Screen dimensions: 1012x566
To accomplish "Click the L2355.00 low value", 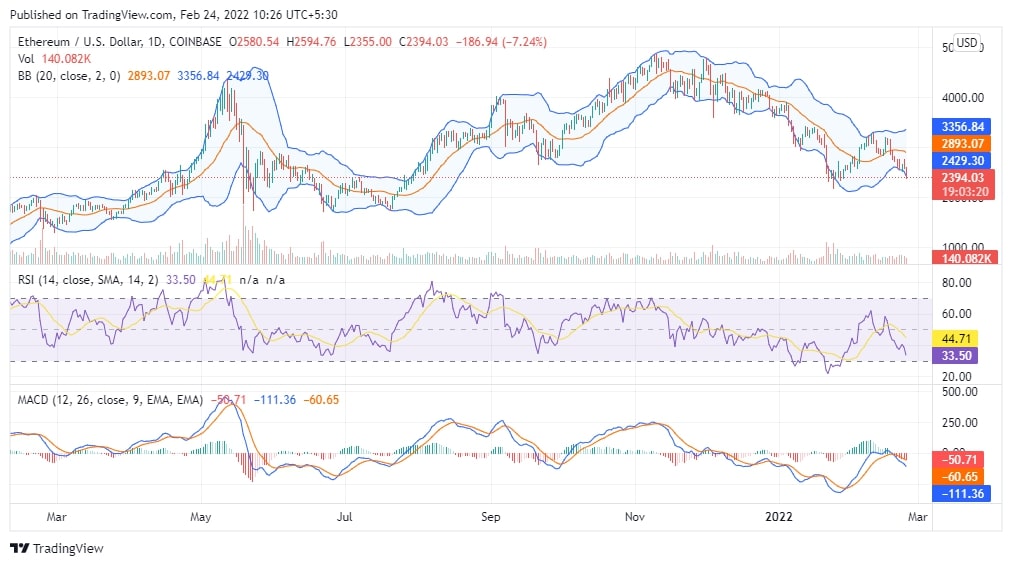I will pyautogui.click(x=367, y=42).
